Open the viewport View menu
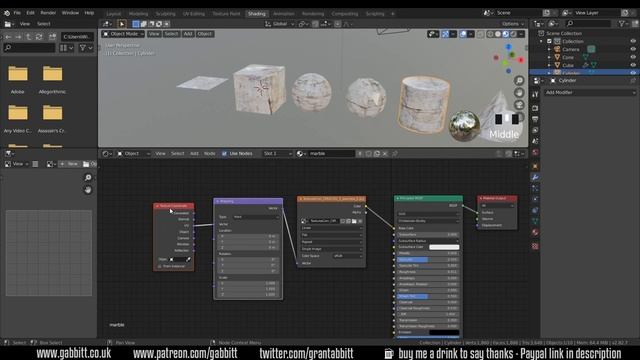Viewport: 640px width, 360px height. [x=154, y=34]
